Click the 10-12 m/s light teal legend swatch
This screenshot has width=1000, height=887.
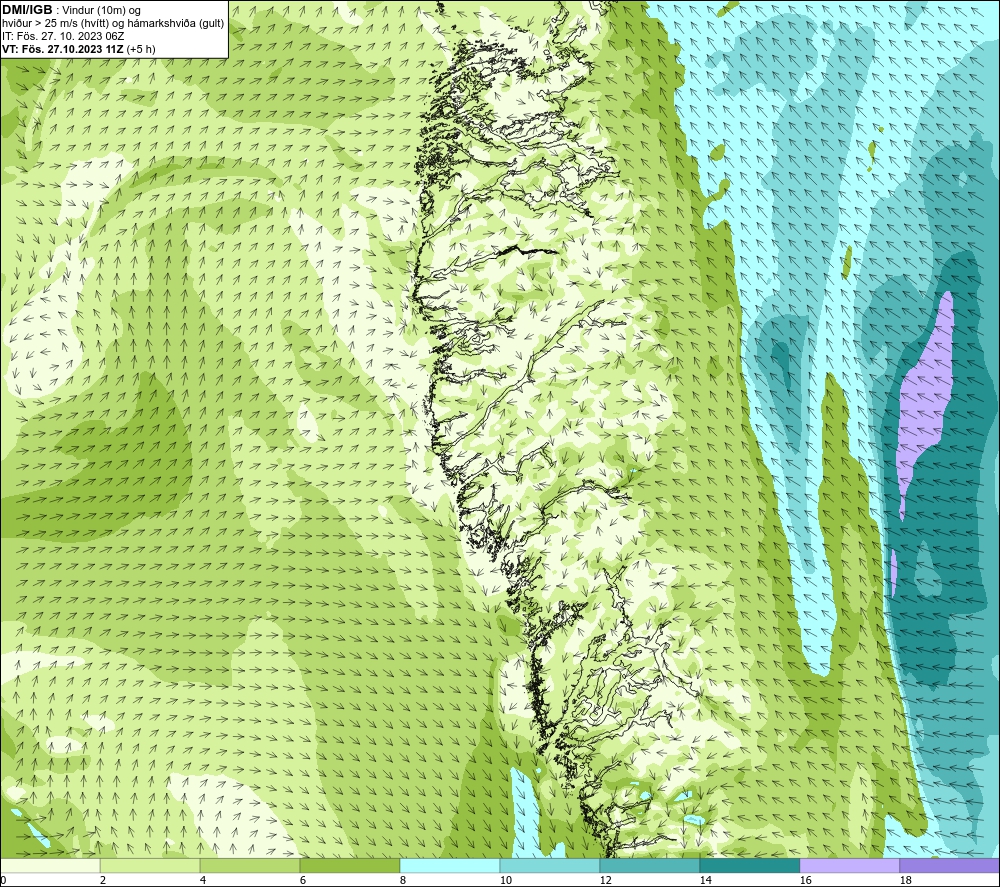click(550, 866)
